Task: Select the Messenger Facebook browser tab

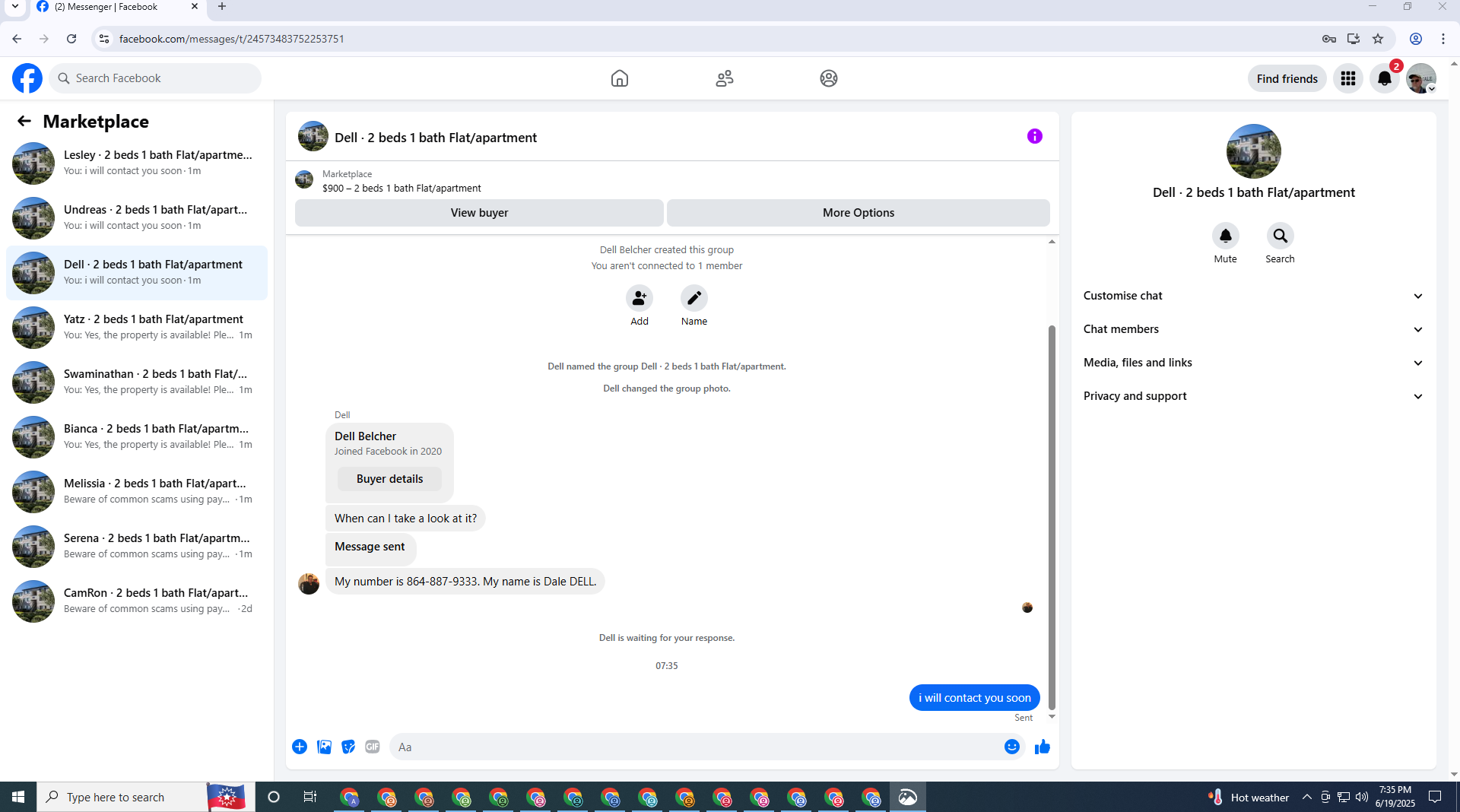Action: point(118,7)
